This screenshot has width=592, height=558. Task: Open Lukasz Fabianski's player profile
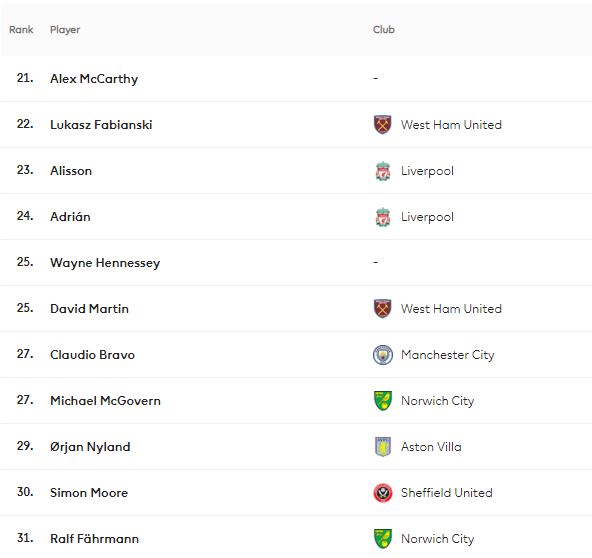click(x=101, y=125)
